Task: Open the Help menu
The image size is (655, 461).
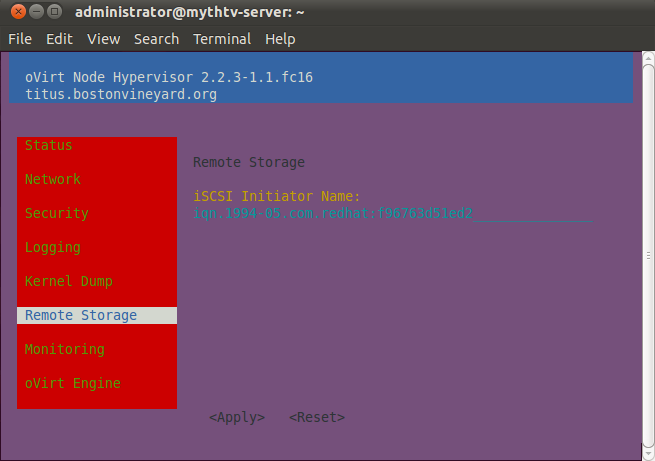Action: [x=280, y=39]
